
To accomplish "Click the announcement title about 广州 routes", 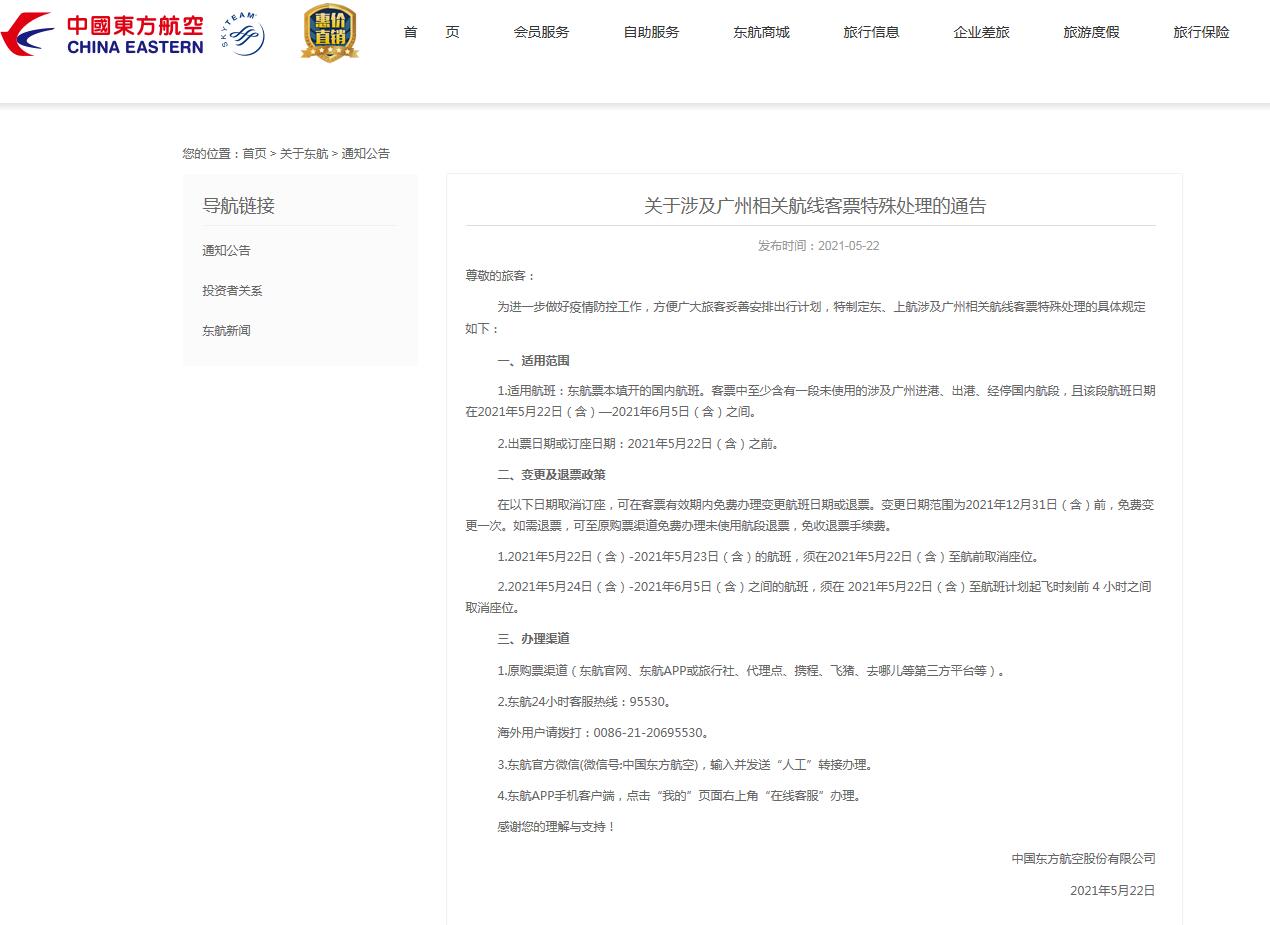I will tap(814, 206).
